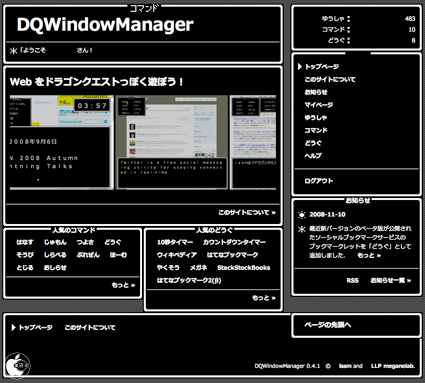Select the しらべる command
425x383 pixels.
point(55,255)
